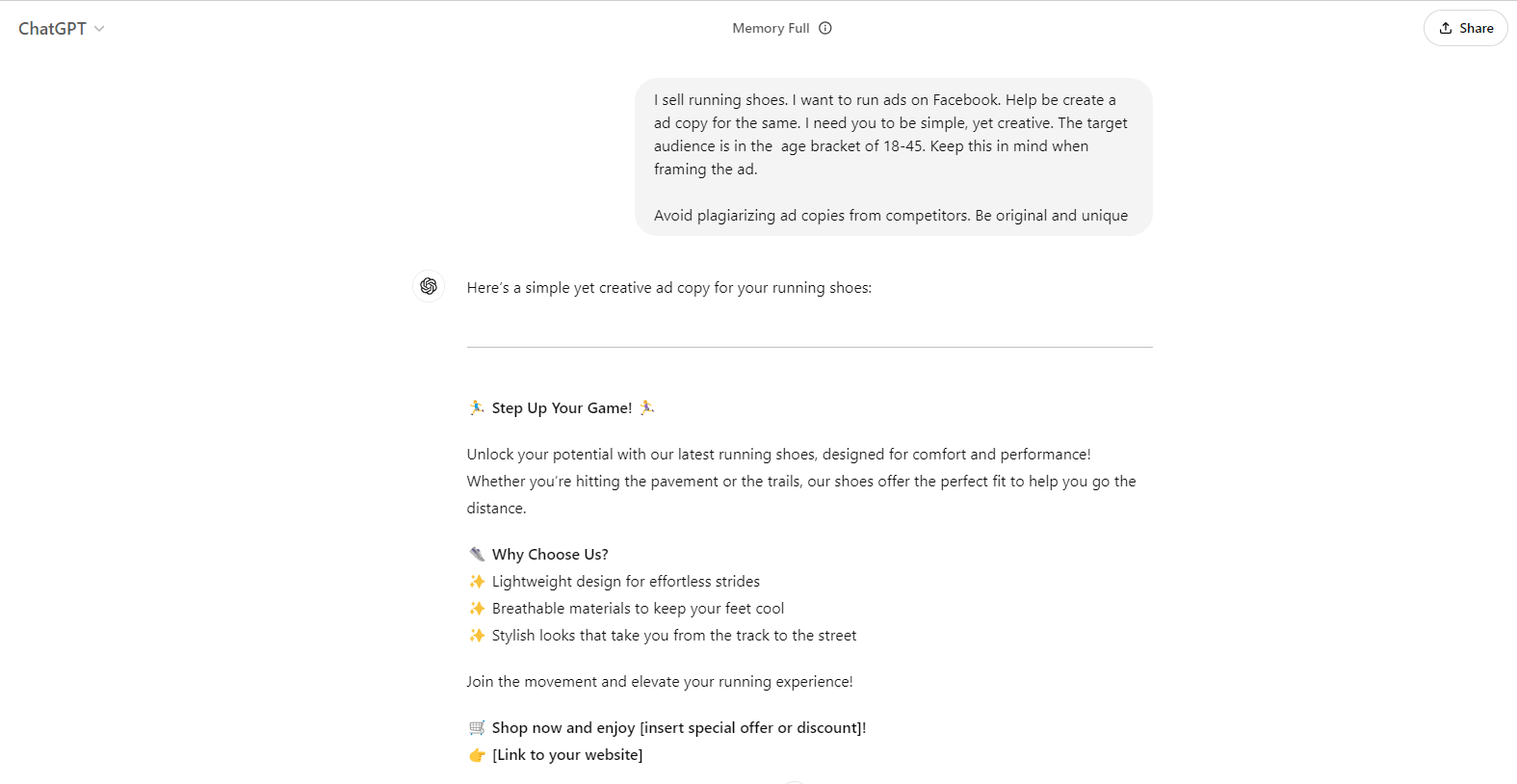Click the shoe emoji next to Why Choose Us
The height and width of the screenshot is (784, 1517).
coord(477,554)
